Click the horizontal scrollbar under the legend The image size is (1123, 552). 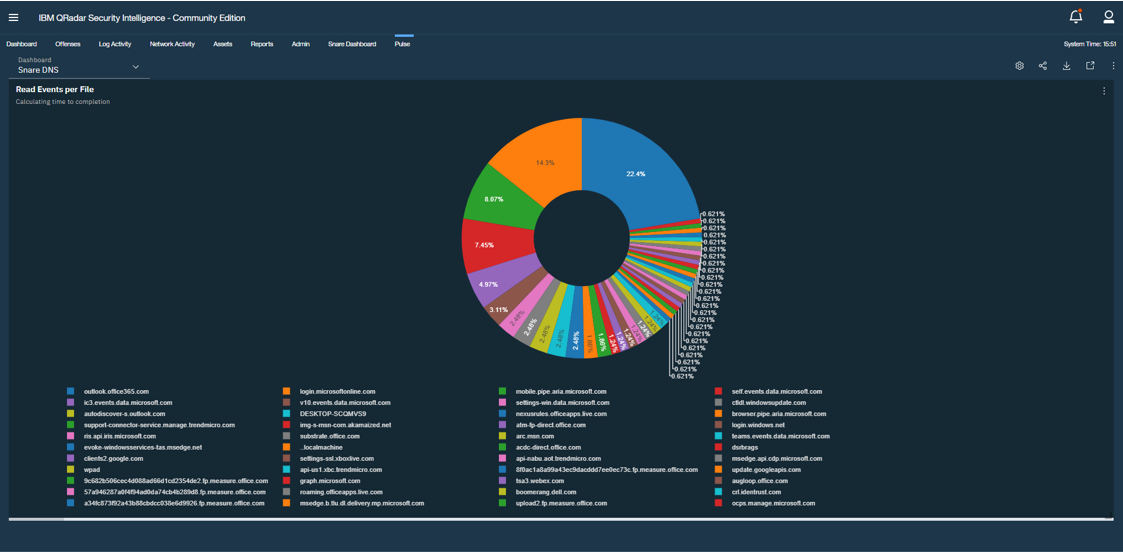(562, 518)
